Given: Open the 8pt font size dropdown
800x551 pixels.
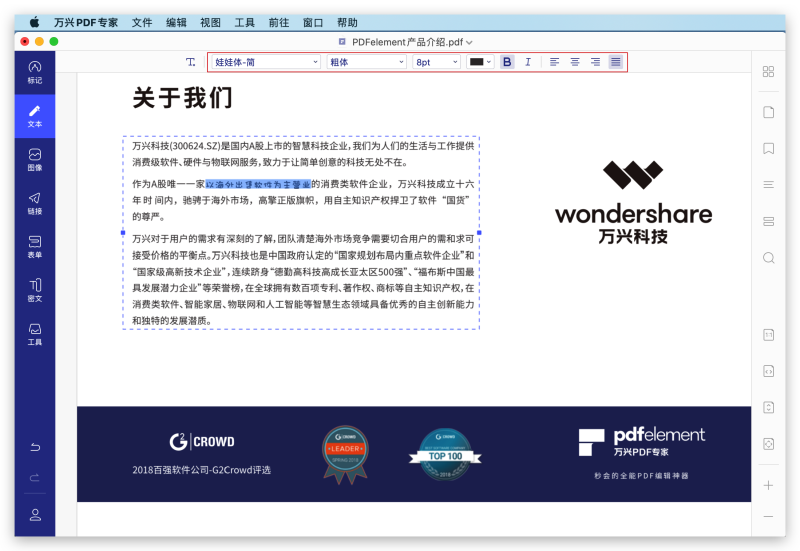Looking at the screenshot, I should click(436, 62).
